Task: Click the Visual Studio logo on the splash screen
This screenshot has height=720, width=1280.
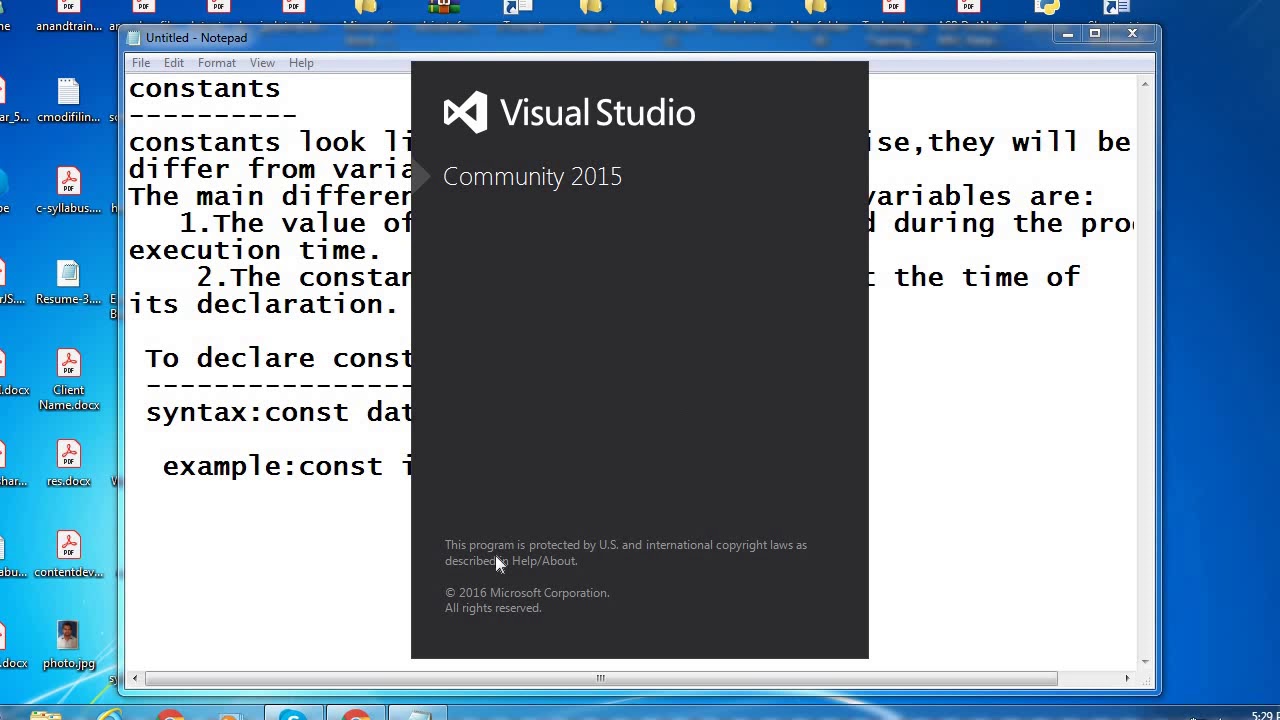Action: tap(465, 112)
